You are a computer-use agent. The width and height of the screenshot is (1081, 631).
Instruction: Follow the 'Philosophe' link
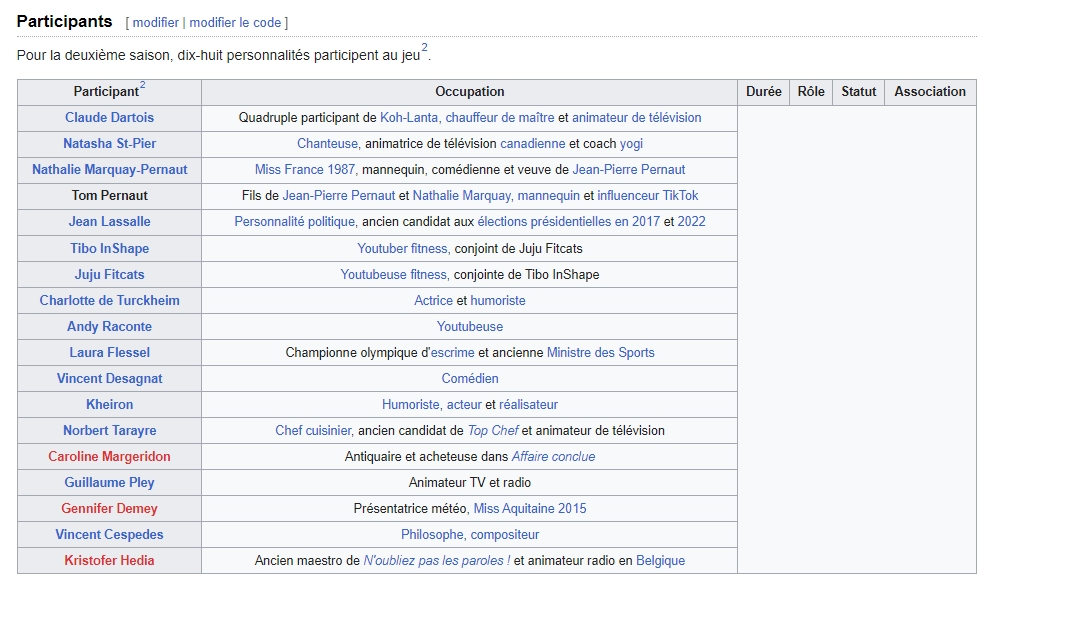point(433,534)
